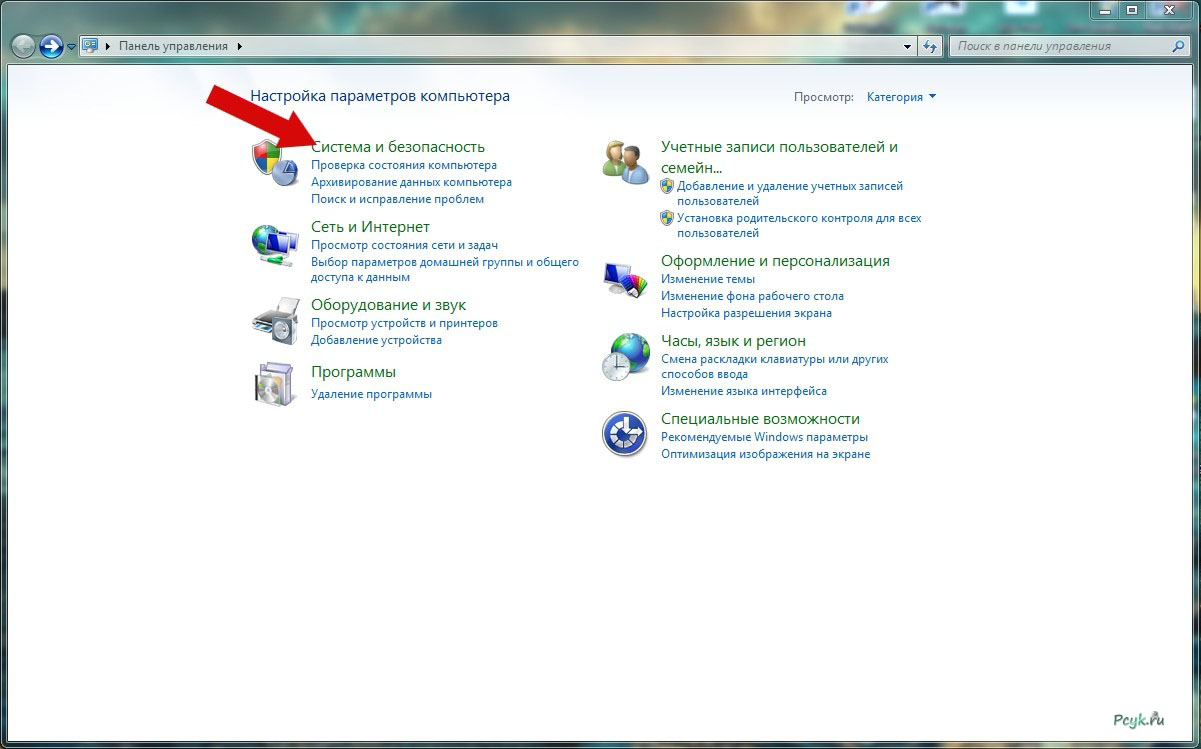
Task: Open Оборудование и звук category
Action: pos(388,305)
